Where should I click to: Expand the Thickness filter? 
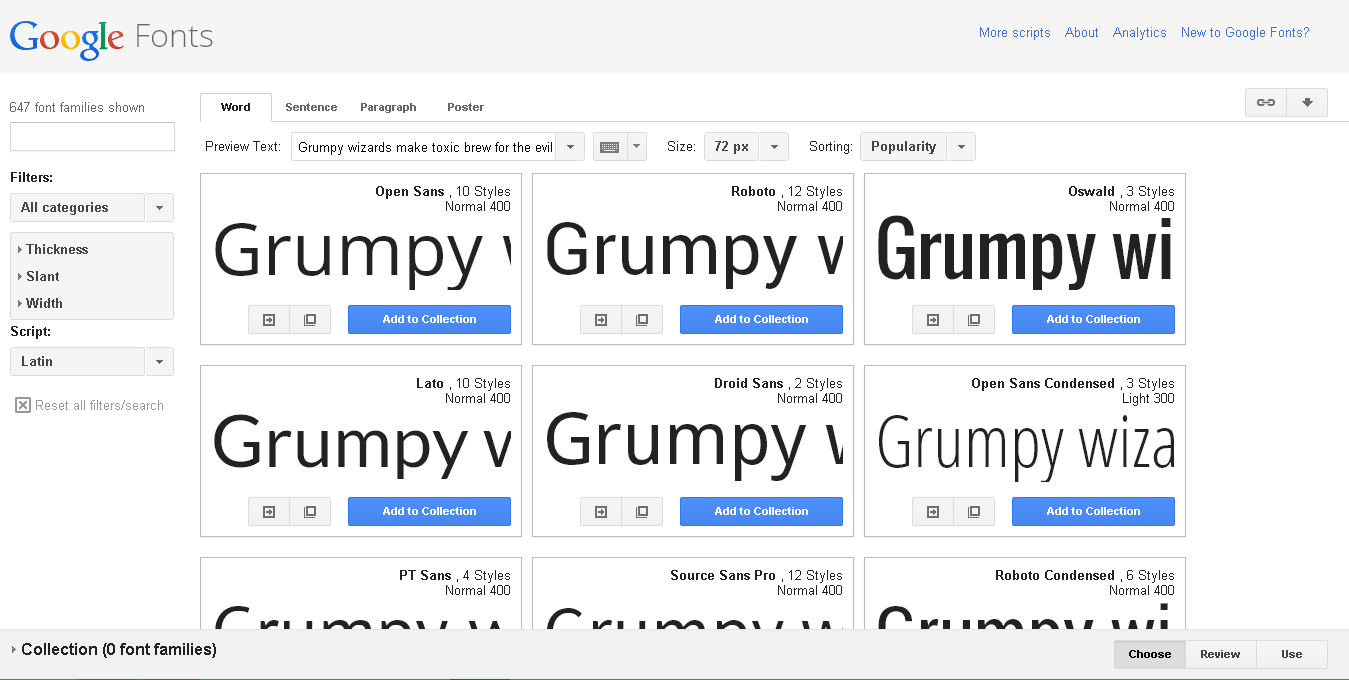pos(53,249)
